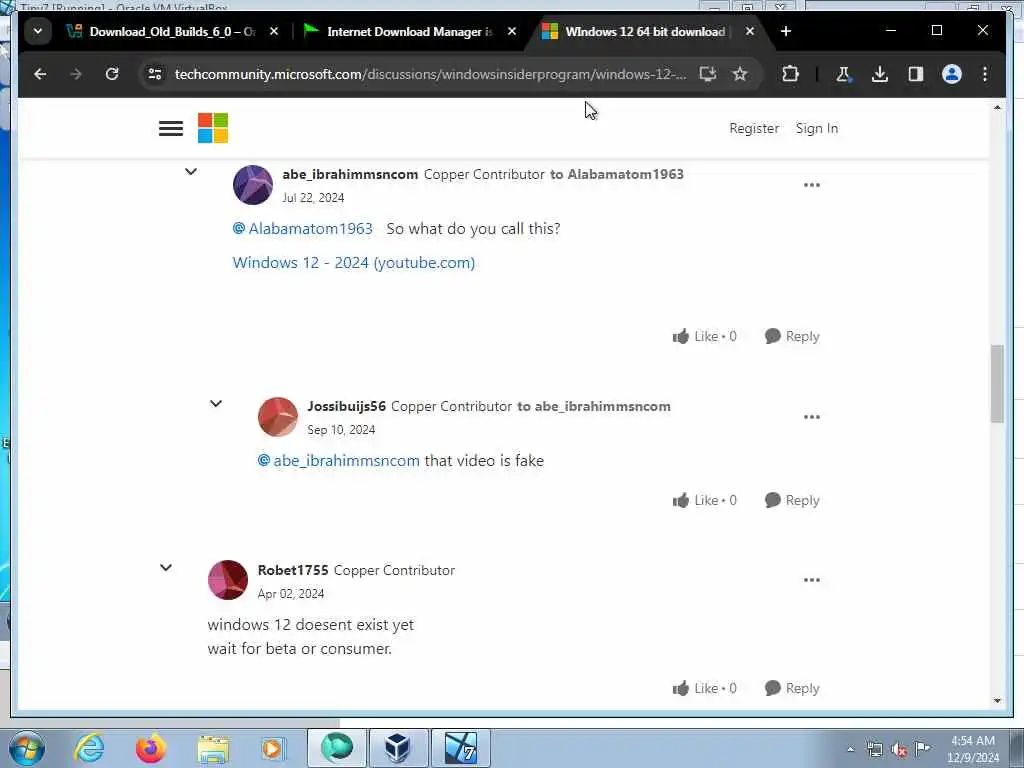Open Jossibuijs56 username profile
1024x768 pixels.
point(347,406)
